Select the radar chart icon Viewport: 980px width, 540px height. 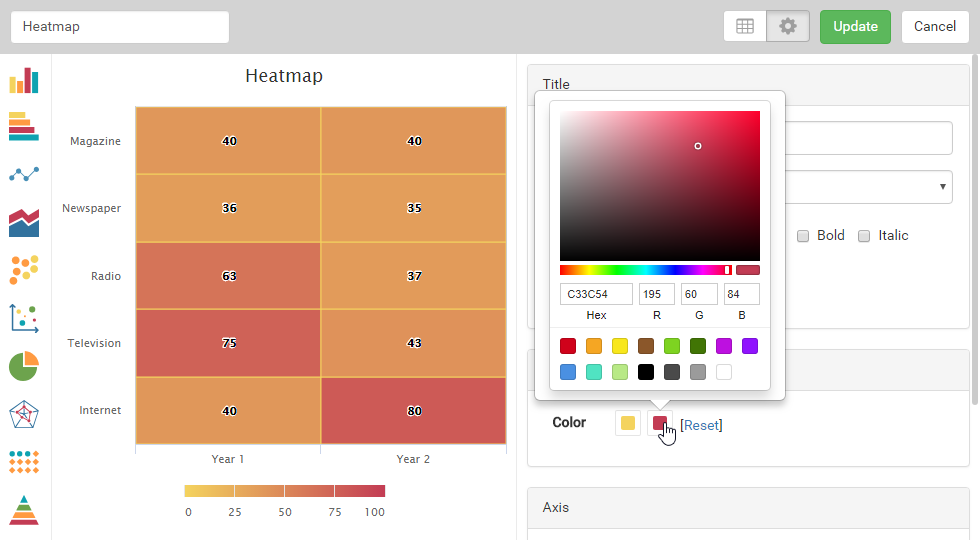pyautogui.click(x=24, y=414)
